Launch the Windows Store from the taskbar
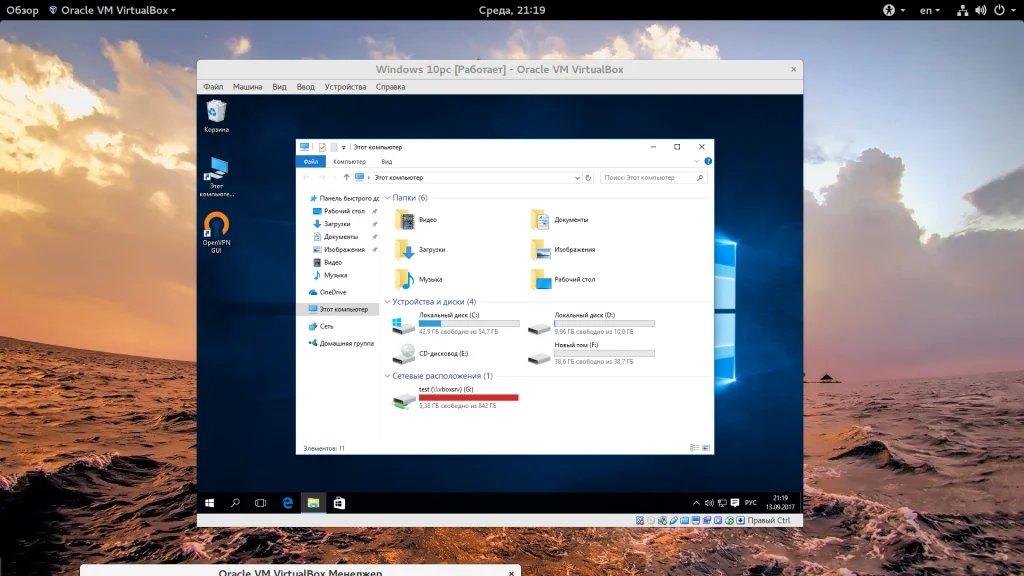This screenshot has width=1024, height=576. tap(339, 502)
